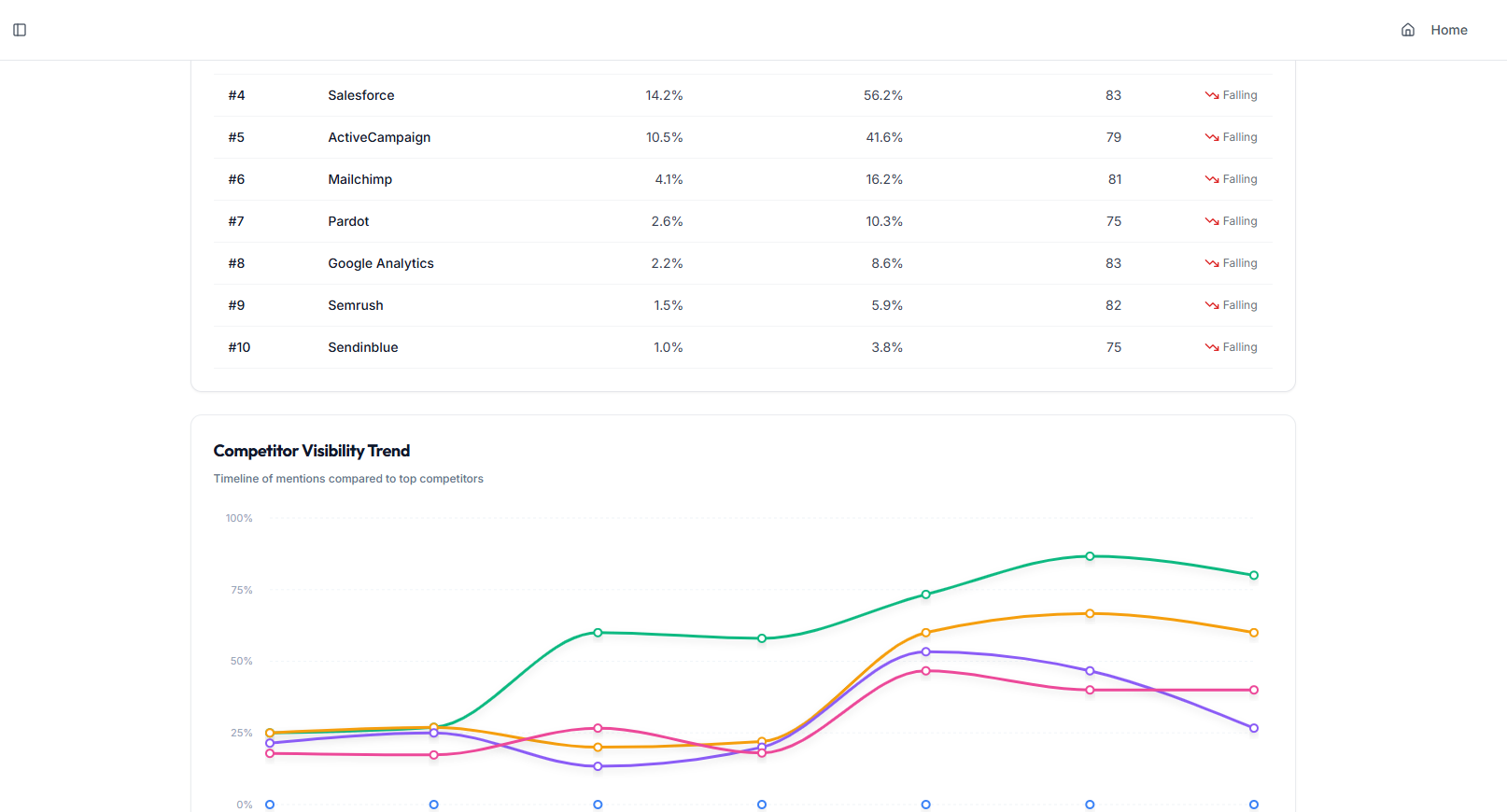1507x812 pixels.
Task: Click the falling trend arrow for Google Analytics
Action: 1212,263
